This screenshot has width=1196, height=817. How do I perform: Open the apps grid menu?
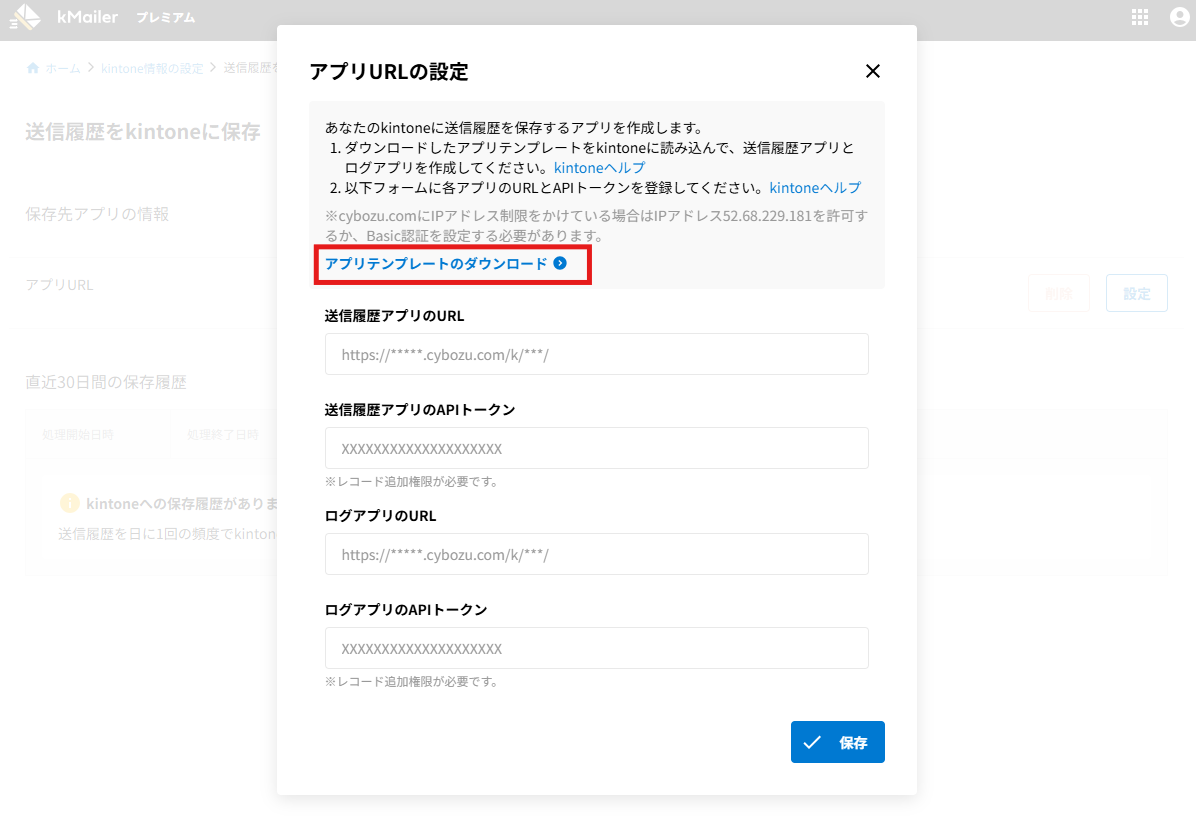(x=1140, y=17)
